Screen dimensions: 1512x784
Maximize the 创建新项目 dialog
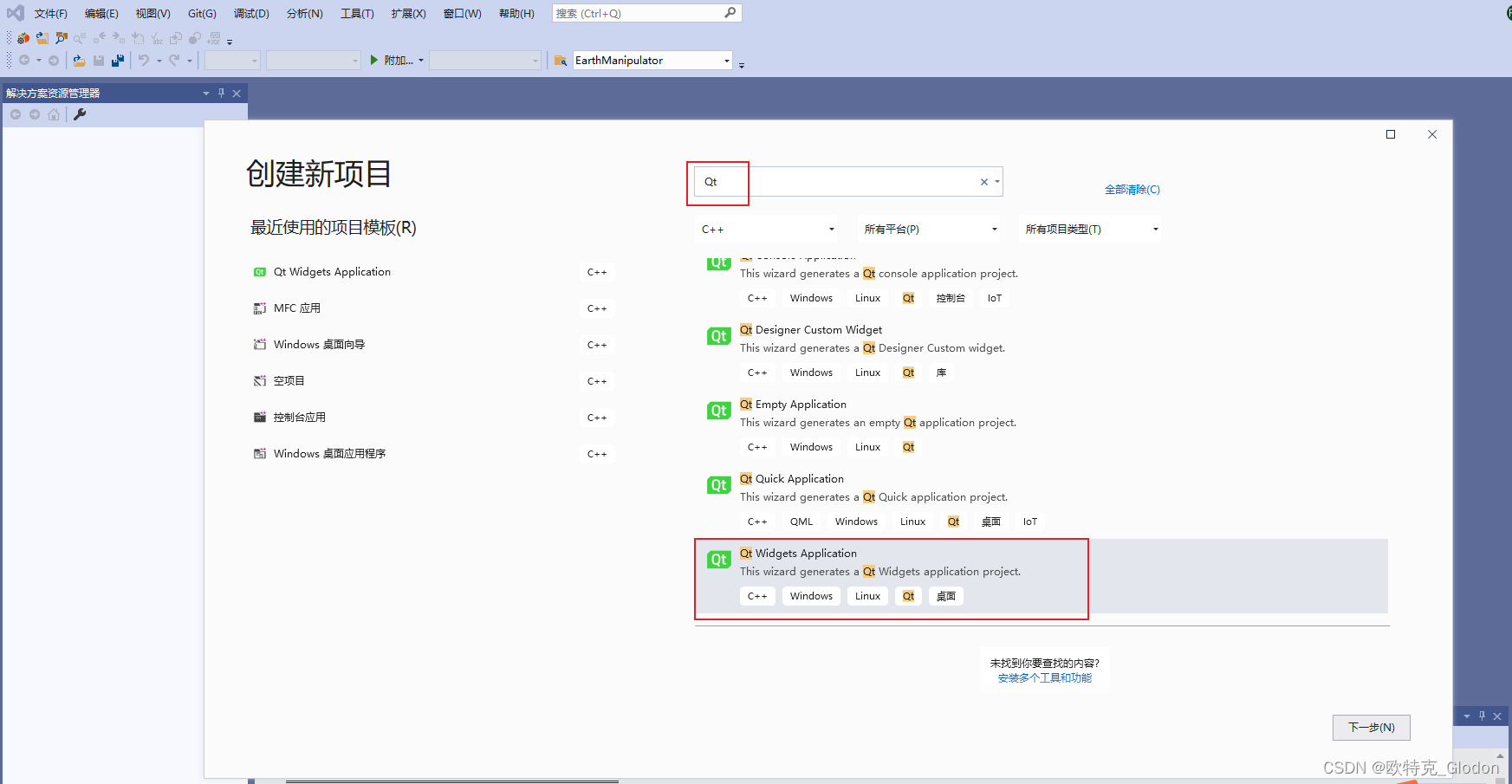coord(1391,134)
